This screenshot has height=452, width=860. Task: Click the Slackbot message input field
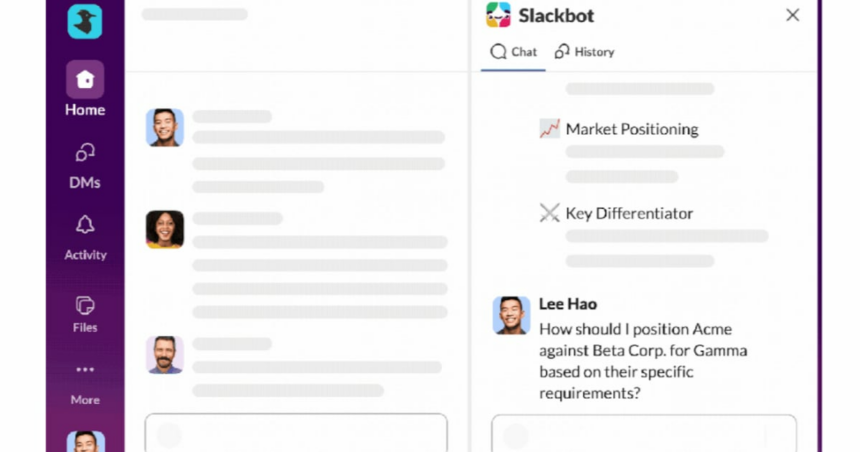tap(644, 434)
